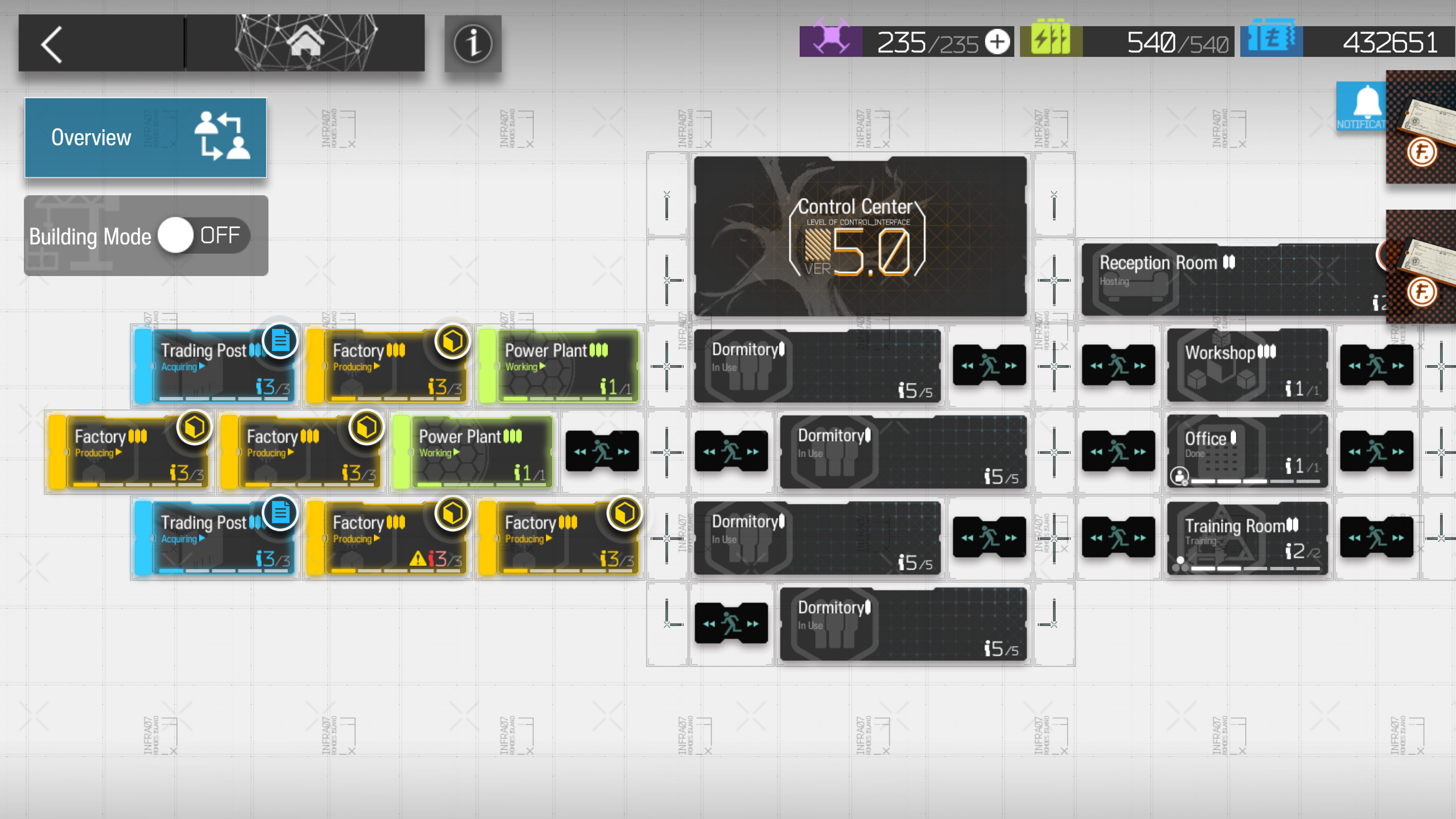Open the Workshop room

click(x=1247, y=366)
